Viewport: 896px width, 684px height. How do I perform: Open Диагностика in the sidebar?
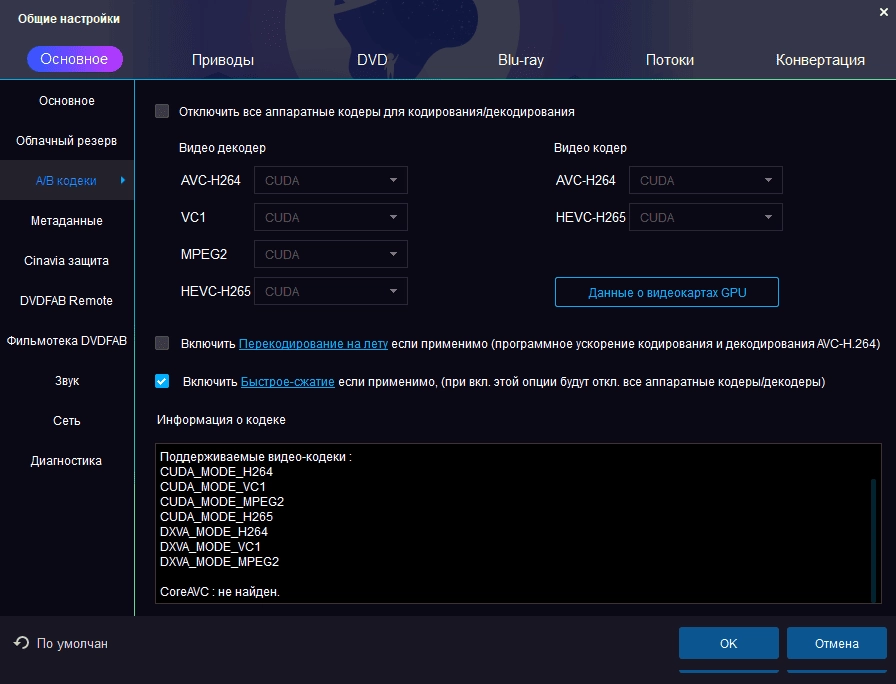(67, 461)
